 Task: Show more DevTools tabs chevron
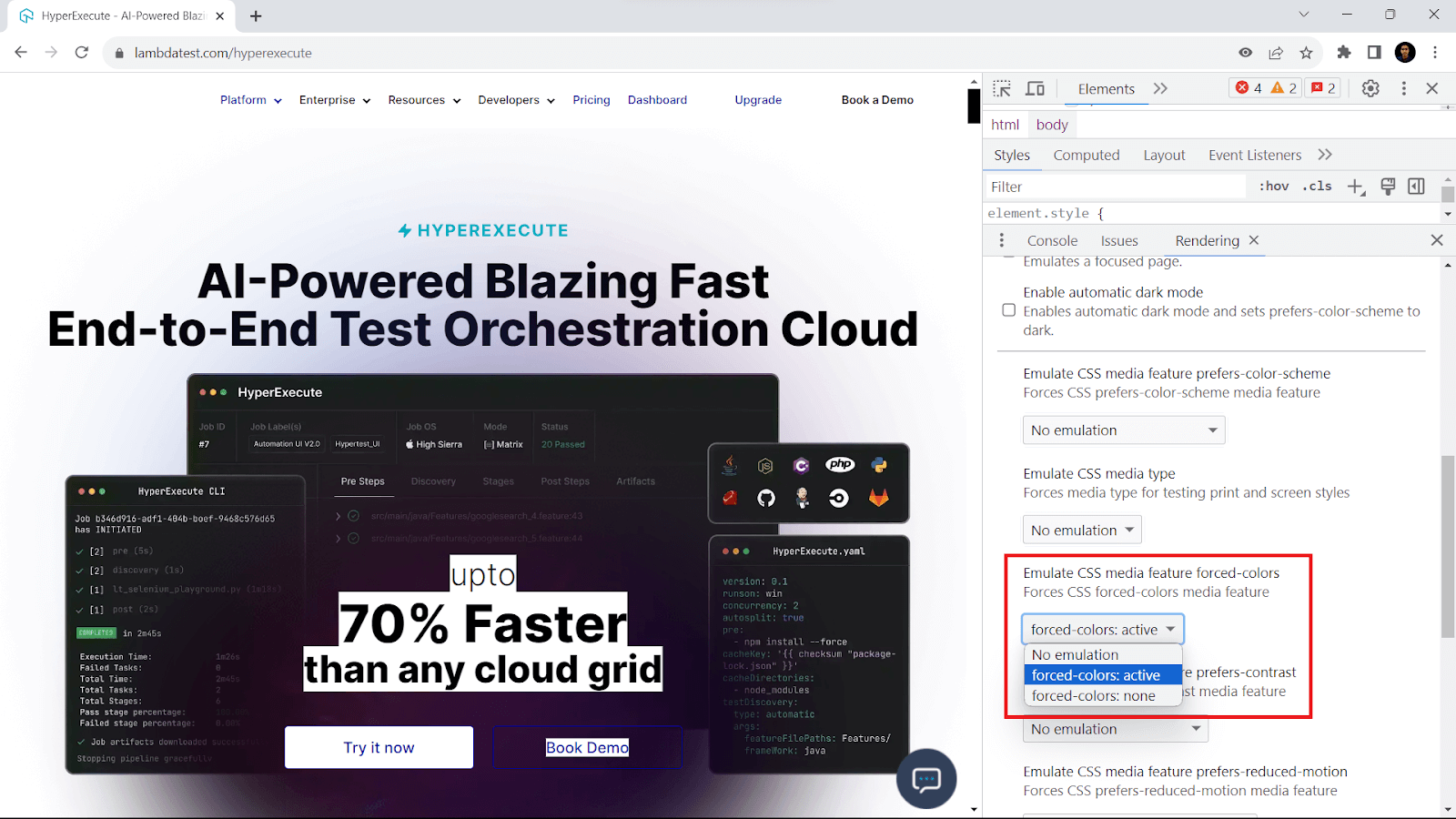click(x=1160, y=88)
